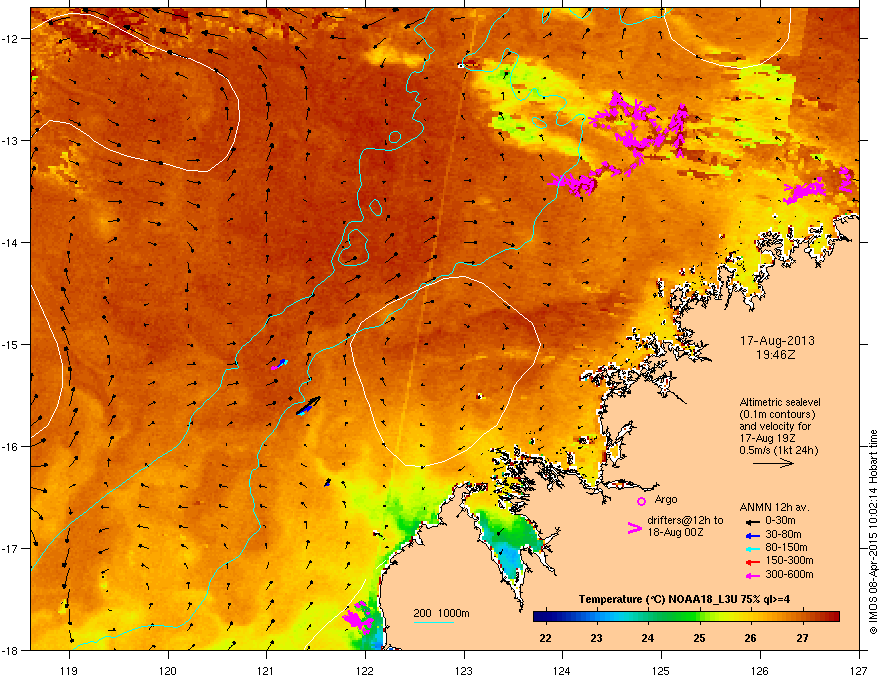This screenshot has width=880, height=680.
Task: Click the '(0.1m contours)' legend text
Action: pyautogui.click(x=777, y=415)
